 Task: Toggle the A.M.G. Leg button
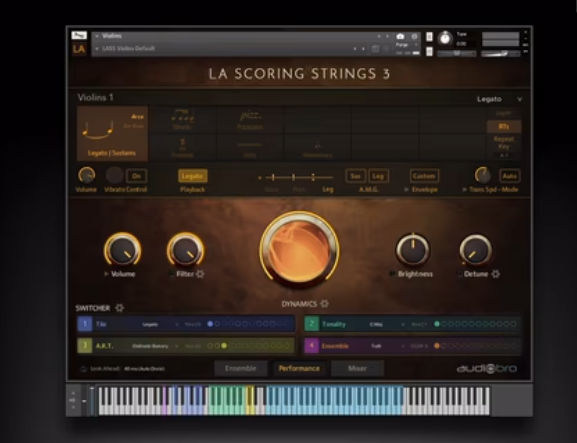tap(378, 176)
